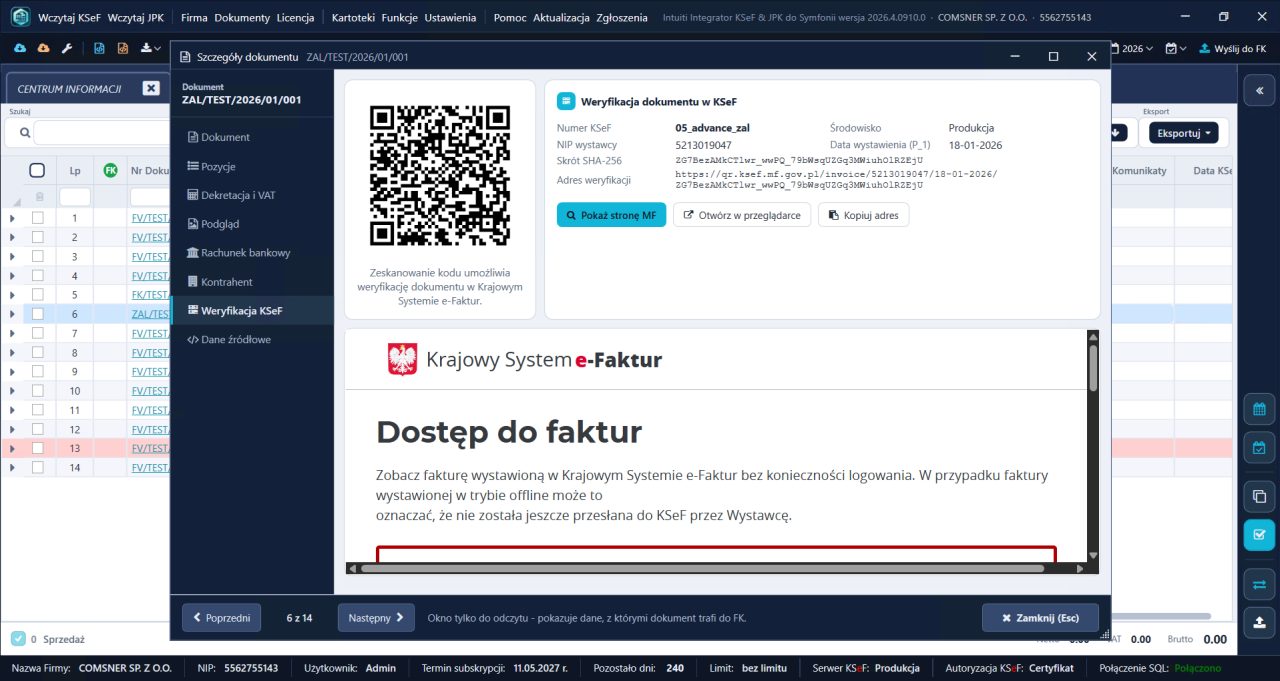Viewport: 1280px width, 681px height.
Task: Select Dekretacja i VAT section
Action: coord(252,195)
